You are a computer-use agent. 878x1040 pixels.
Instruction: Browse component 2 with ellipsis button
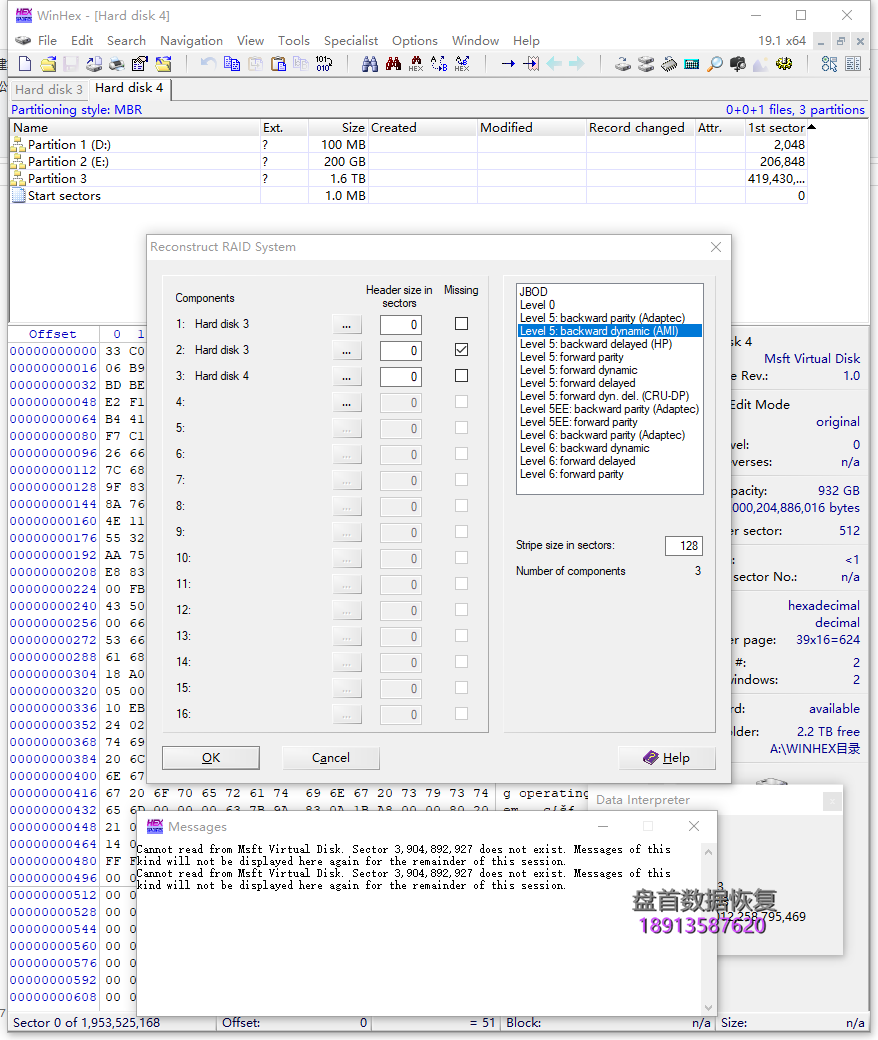pyautogui.click(x=347, y=350)
